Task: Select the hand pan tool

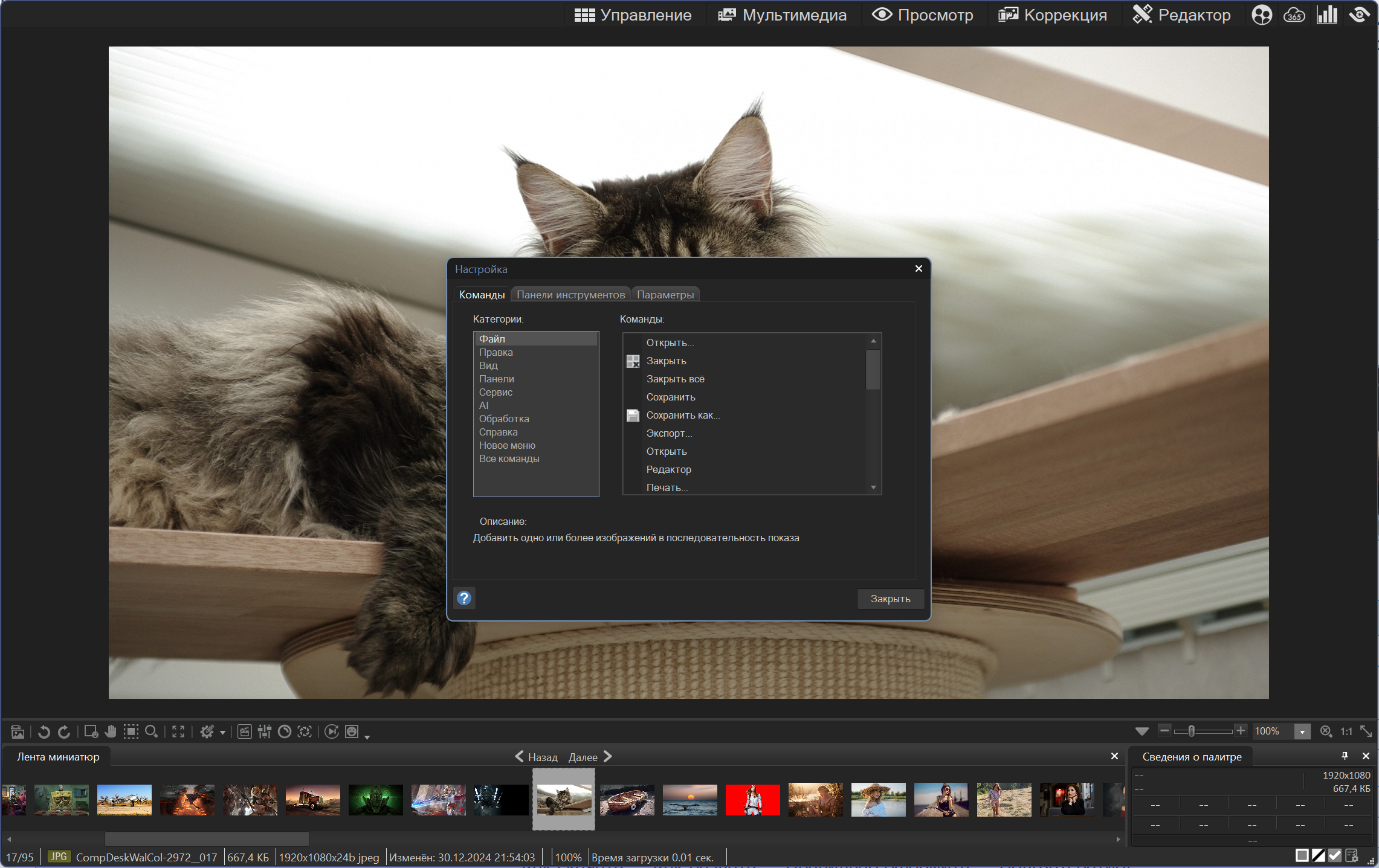Action: point(111,731)
